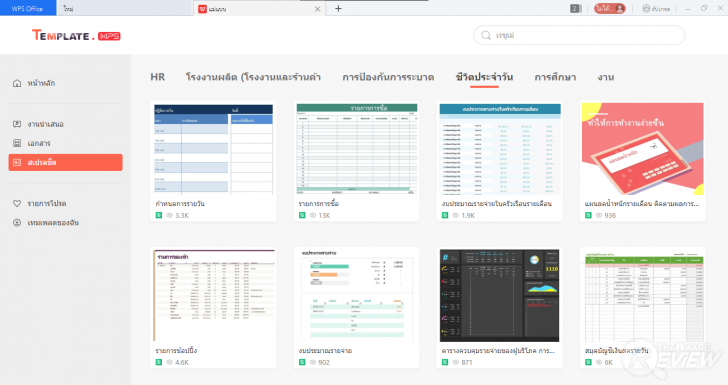The image size is (728, 385).
Task: Click the 4.6K view count
Action: click(x=182, y=363)
